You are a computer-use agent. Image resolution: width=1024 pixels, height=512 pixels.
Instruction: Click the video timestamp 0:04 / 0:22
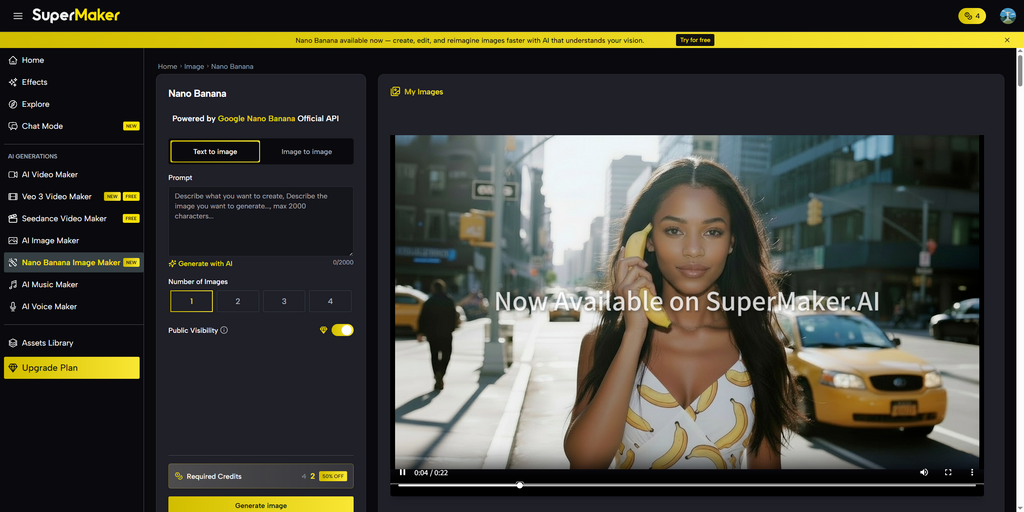tap(430, 473)
